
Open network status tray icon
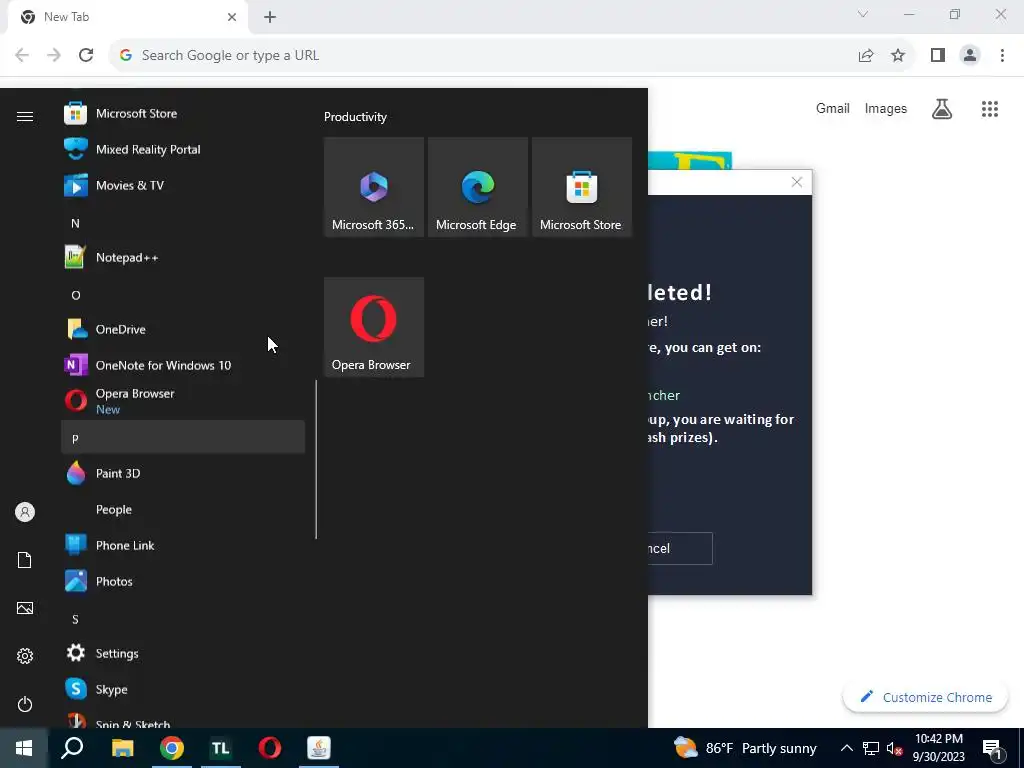pos(871,748)
